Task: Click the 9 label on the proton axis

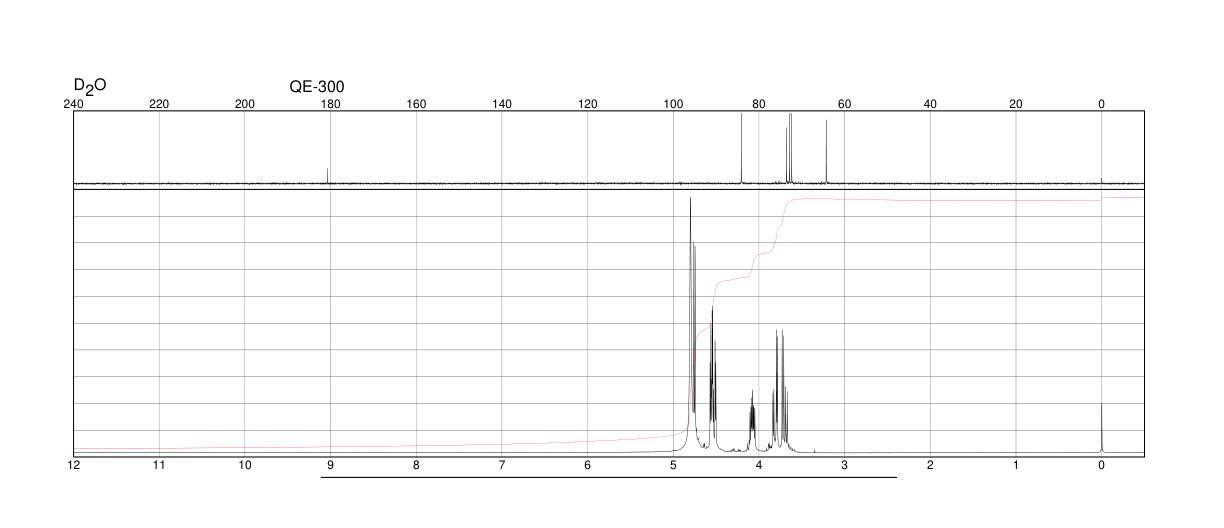Action: (x=330, y=466)
